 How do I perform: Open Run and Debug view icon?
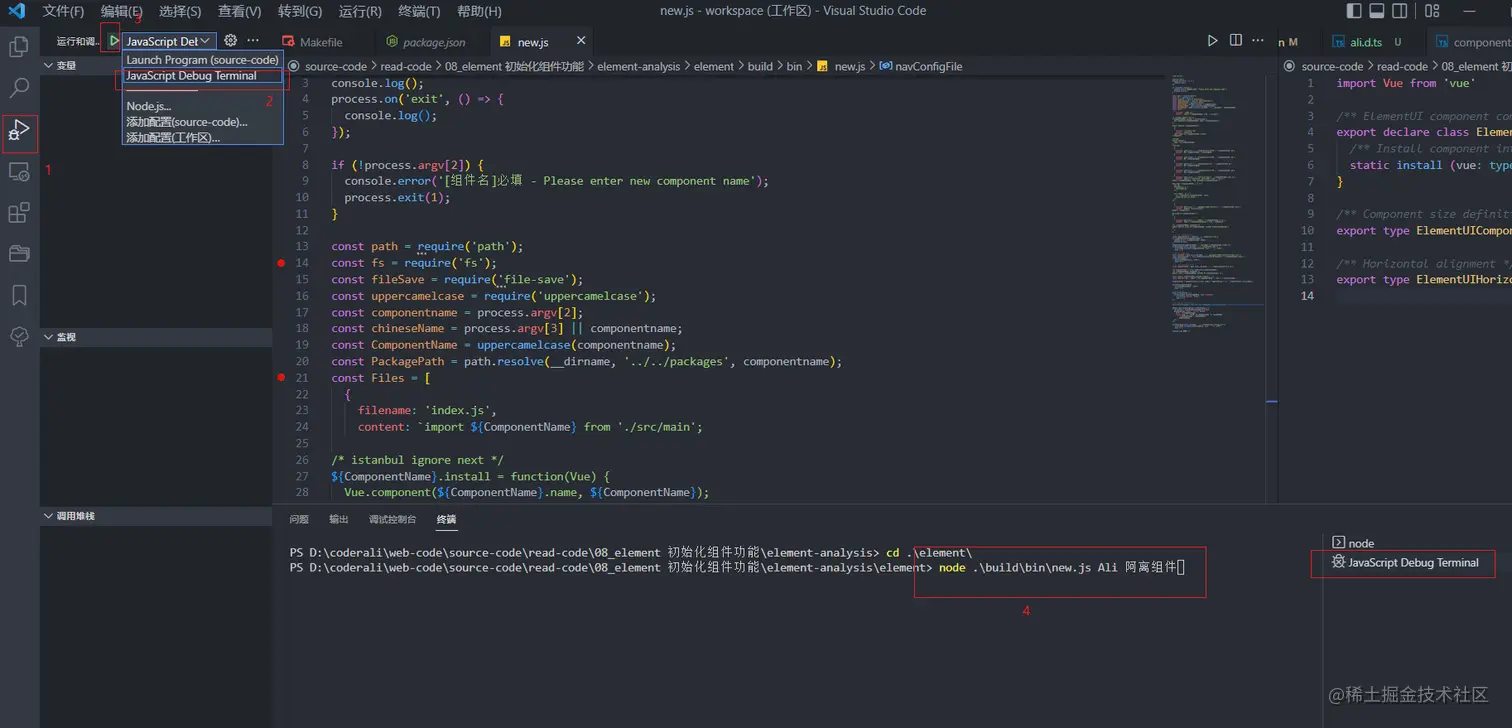19,130
